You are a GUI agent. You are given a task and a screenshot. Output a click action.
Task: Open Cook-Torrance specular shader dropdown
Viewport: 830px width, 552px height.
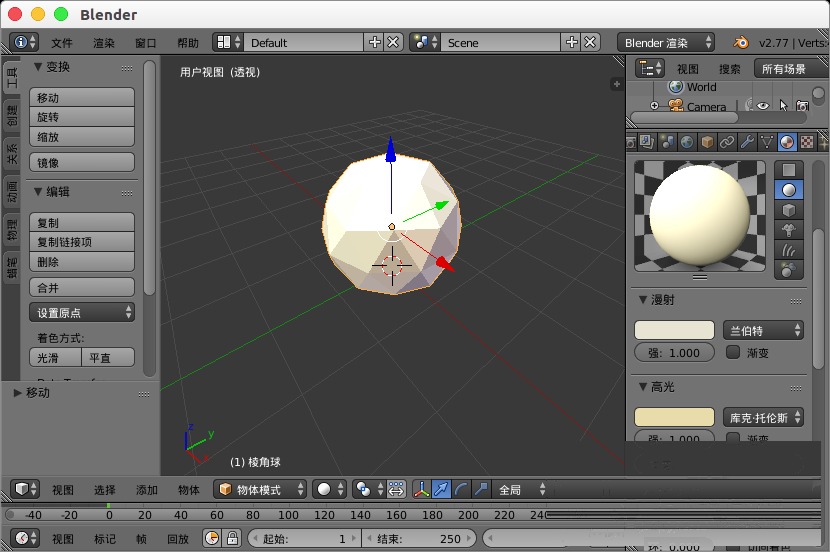[x=763, y=418]
